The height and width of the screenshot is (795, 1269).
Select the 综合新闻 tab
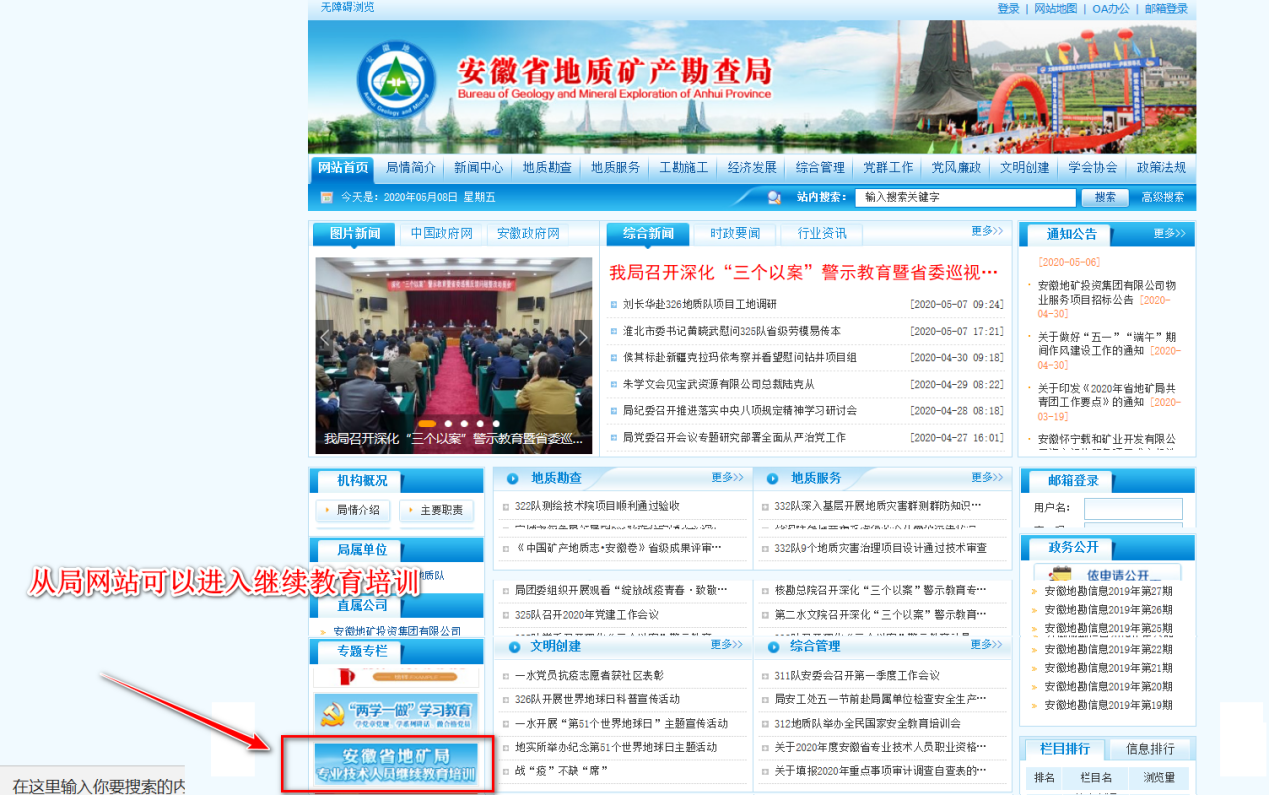[x=648, y=234]
